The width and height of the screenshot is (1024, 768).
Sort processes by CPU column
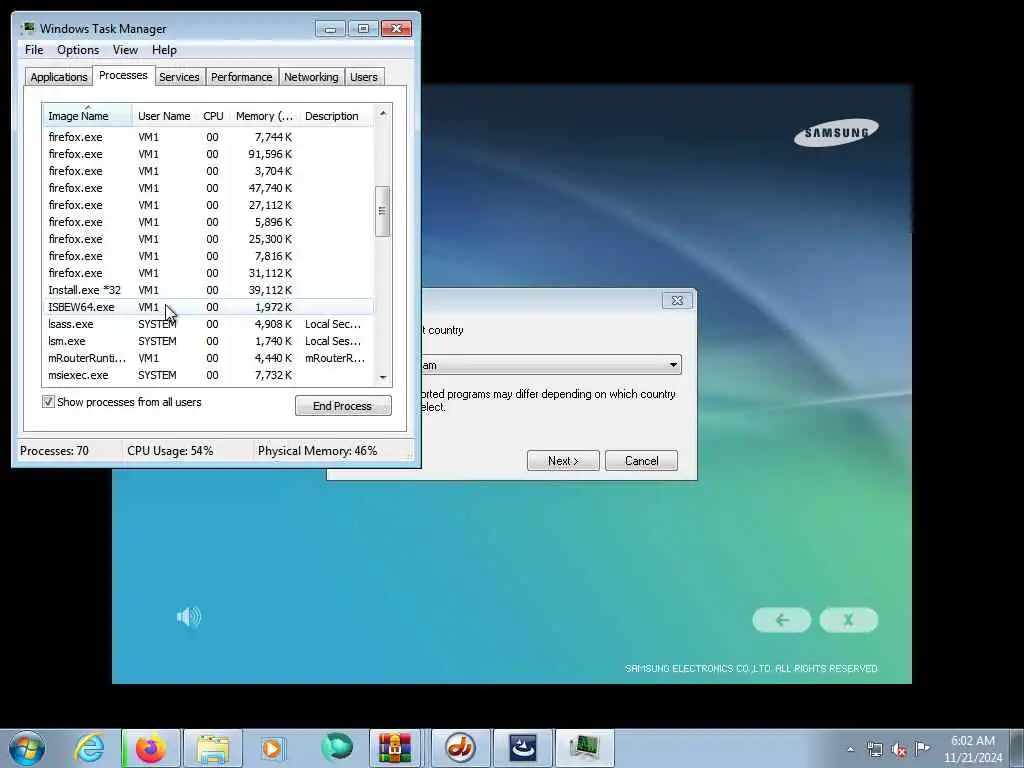pyautogui.click(x=213, y=116)
